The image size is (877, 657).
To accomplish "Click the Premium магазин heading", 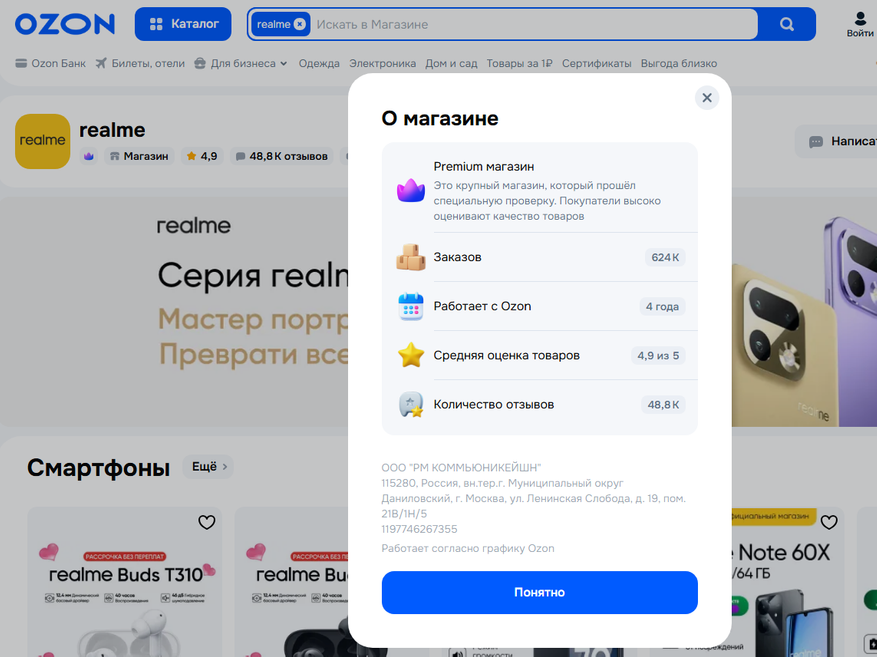I will click(484, 167).
